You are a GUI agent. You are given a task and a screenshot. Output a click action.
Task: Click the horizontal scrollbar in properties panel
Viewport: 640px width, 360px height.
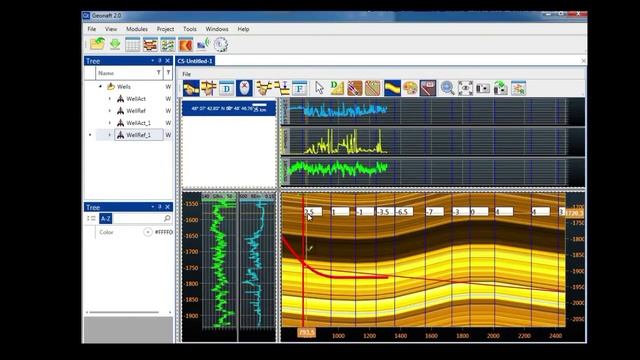[x=124, y=312]
